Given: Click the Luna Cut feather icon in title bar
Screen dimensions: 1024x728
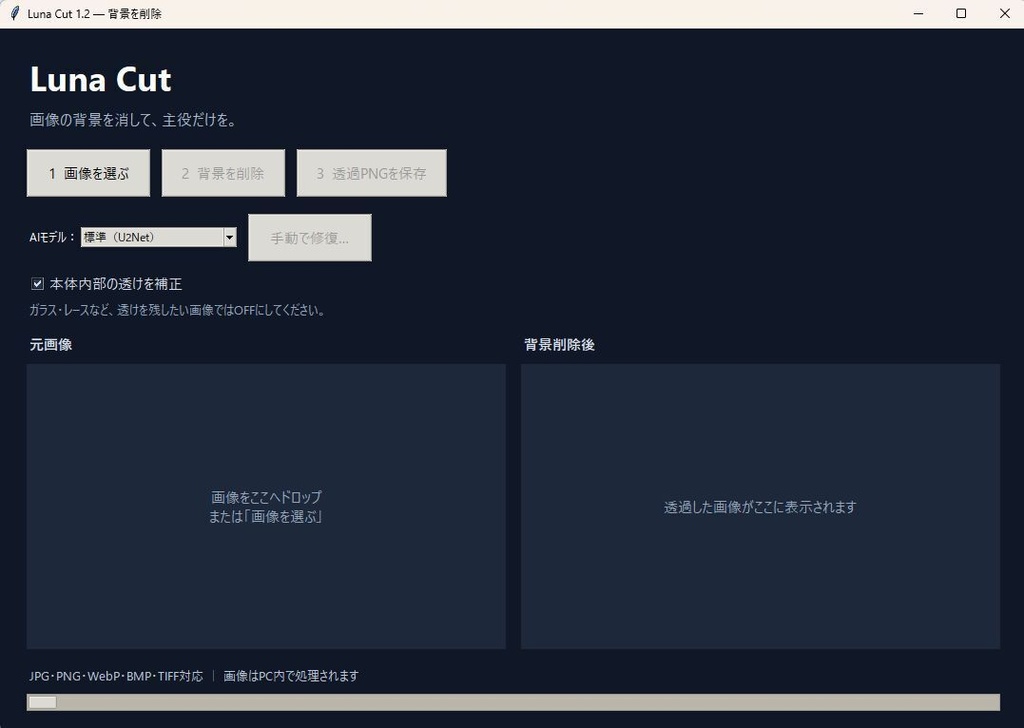Looking at the screenshot, I should point(14,13).
